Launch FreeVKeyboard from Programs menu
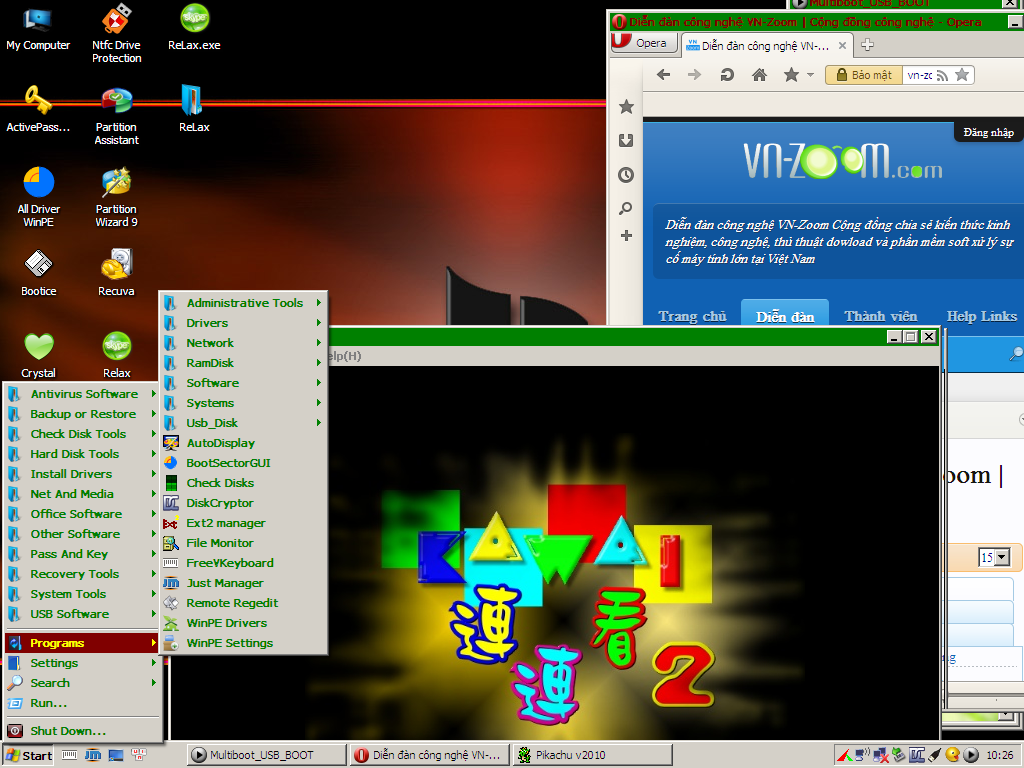 click(x=244, y=563)
